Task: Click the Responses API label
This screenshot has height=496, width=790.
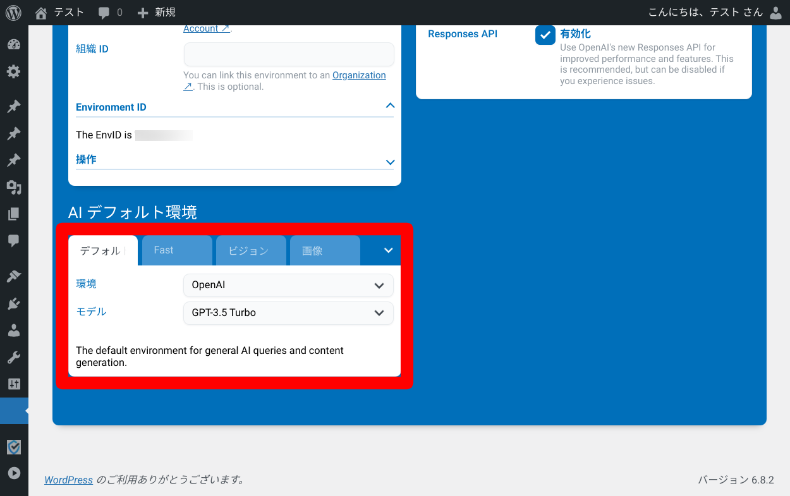Action: coord(463,34)
